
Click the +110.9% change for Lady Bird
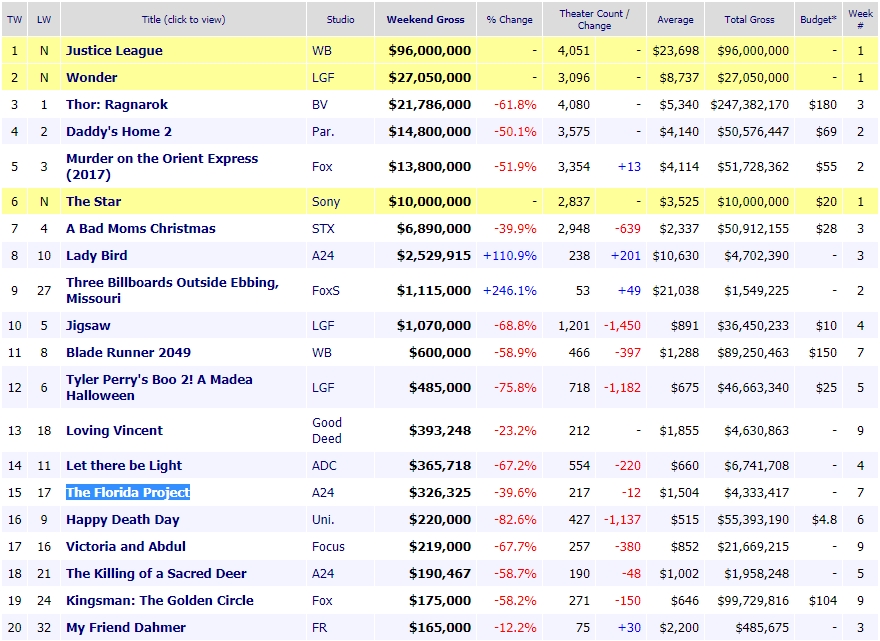point(510,255)
